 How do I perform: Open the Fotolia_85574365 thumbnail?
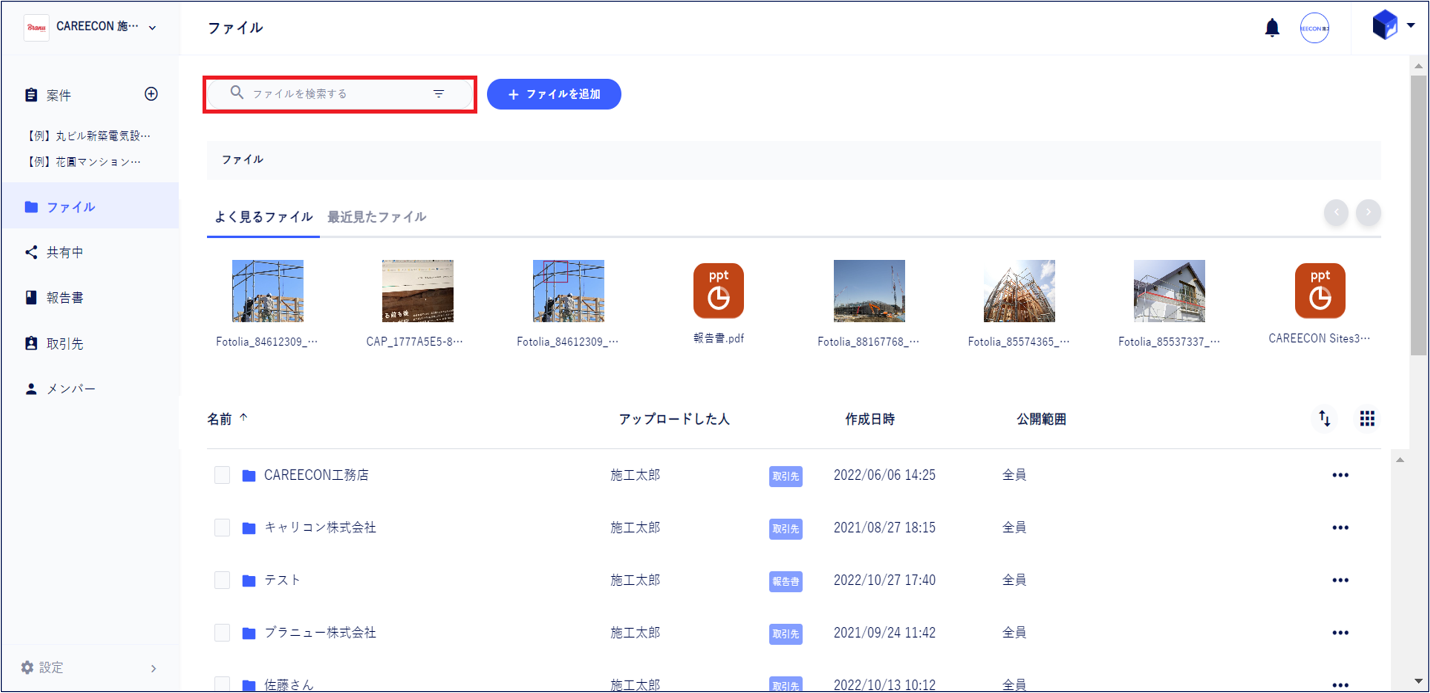(1019, 291)
